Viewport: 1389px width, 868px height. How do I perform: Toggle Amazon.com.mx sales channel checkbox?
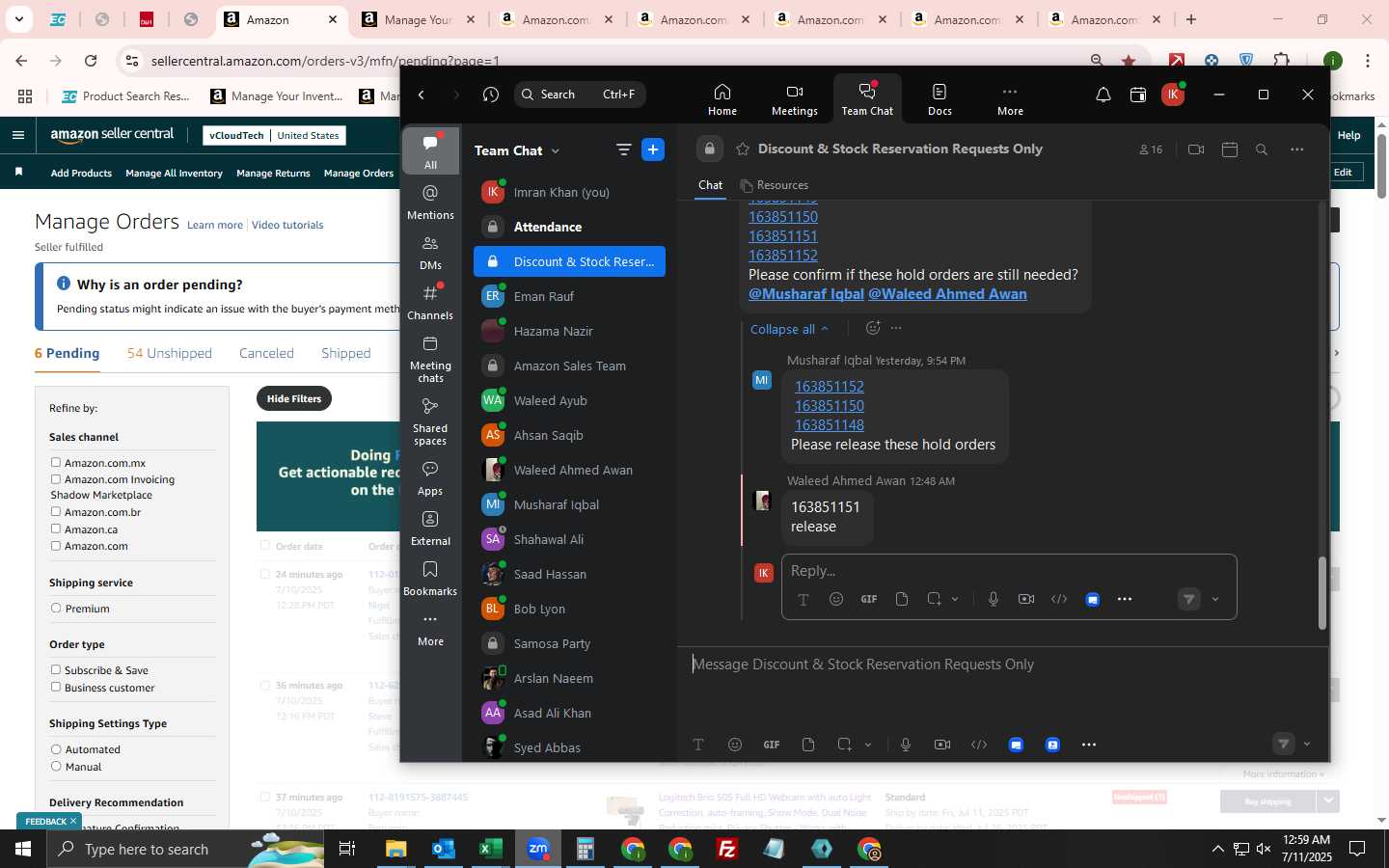click(56, 463)
